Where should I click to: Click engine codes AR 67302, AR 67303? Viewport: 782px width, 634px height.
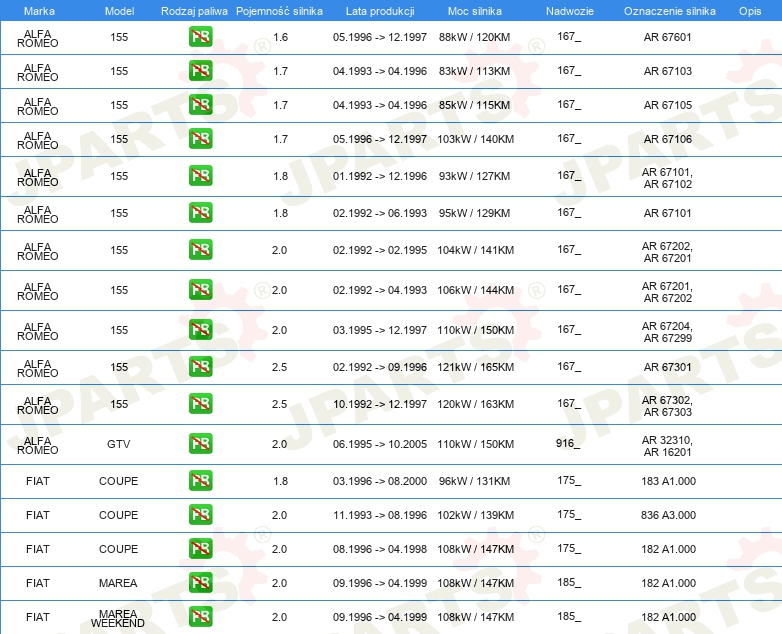[667, 406]
